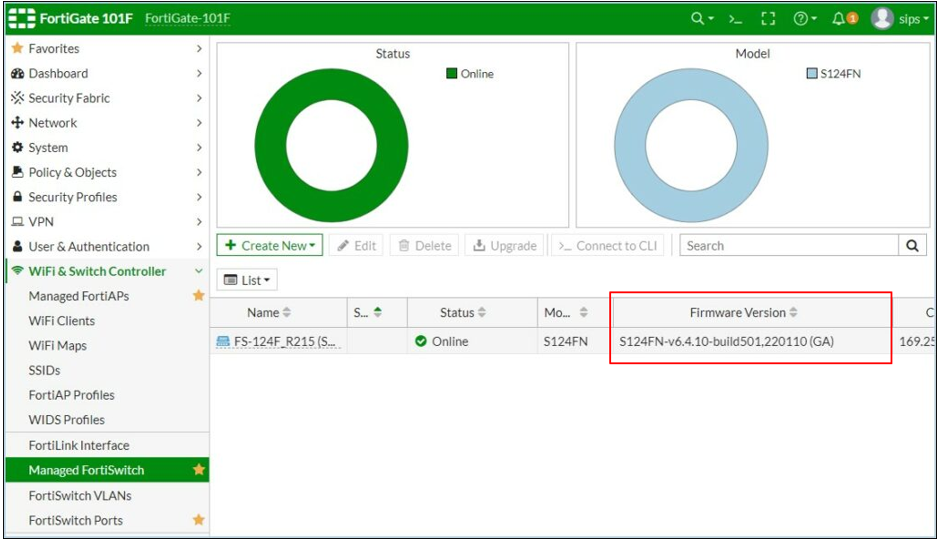Click the S124FN model cell in row

[565, 342]
